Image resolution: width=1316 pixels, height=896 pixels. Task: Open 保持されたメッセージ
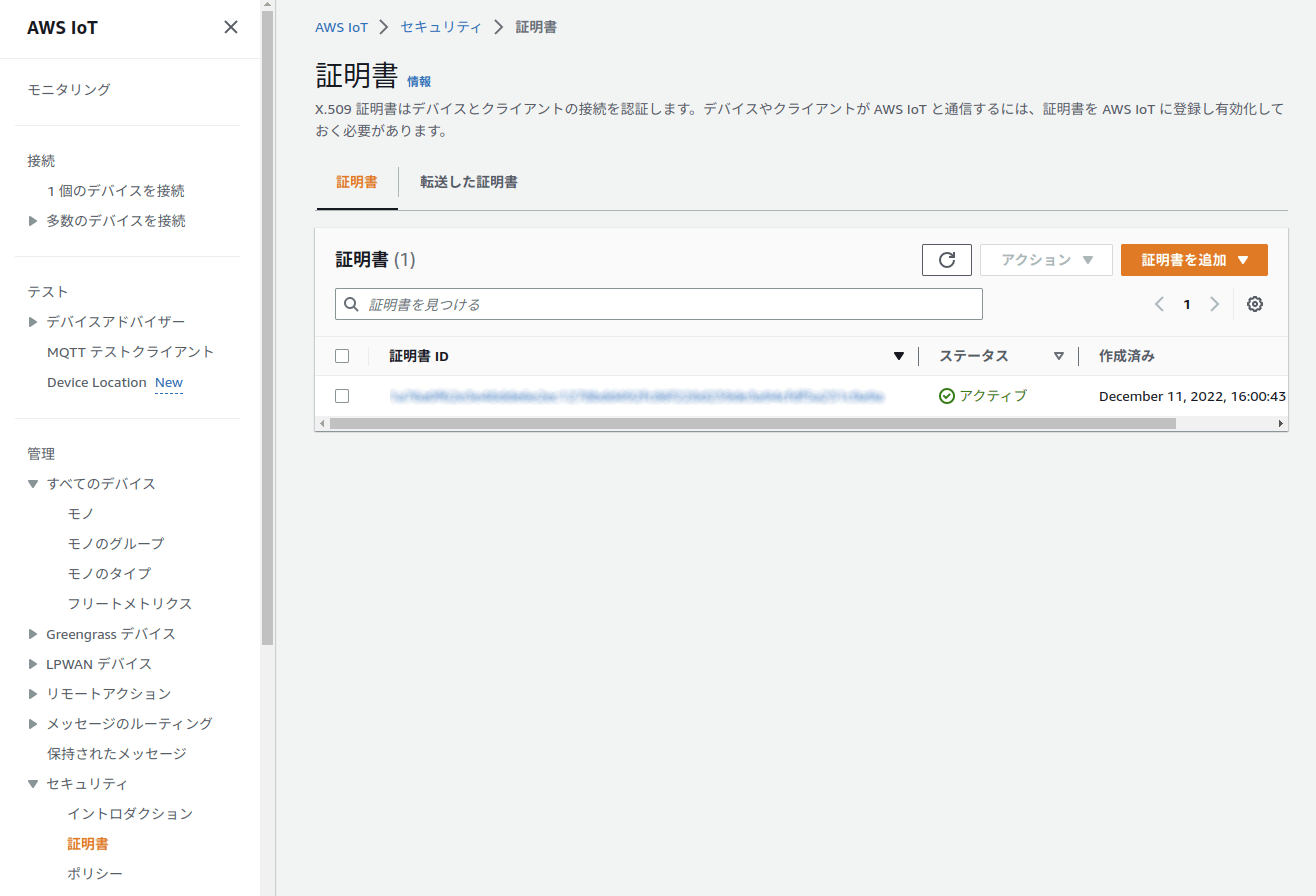pyautogui.click(x=117, y=754)
